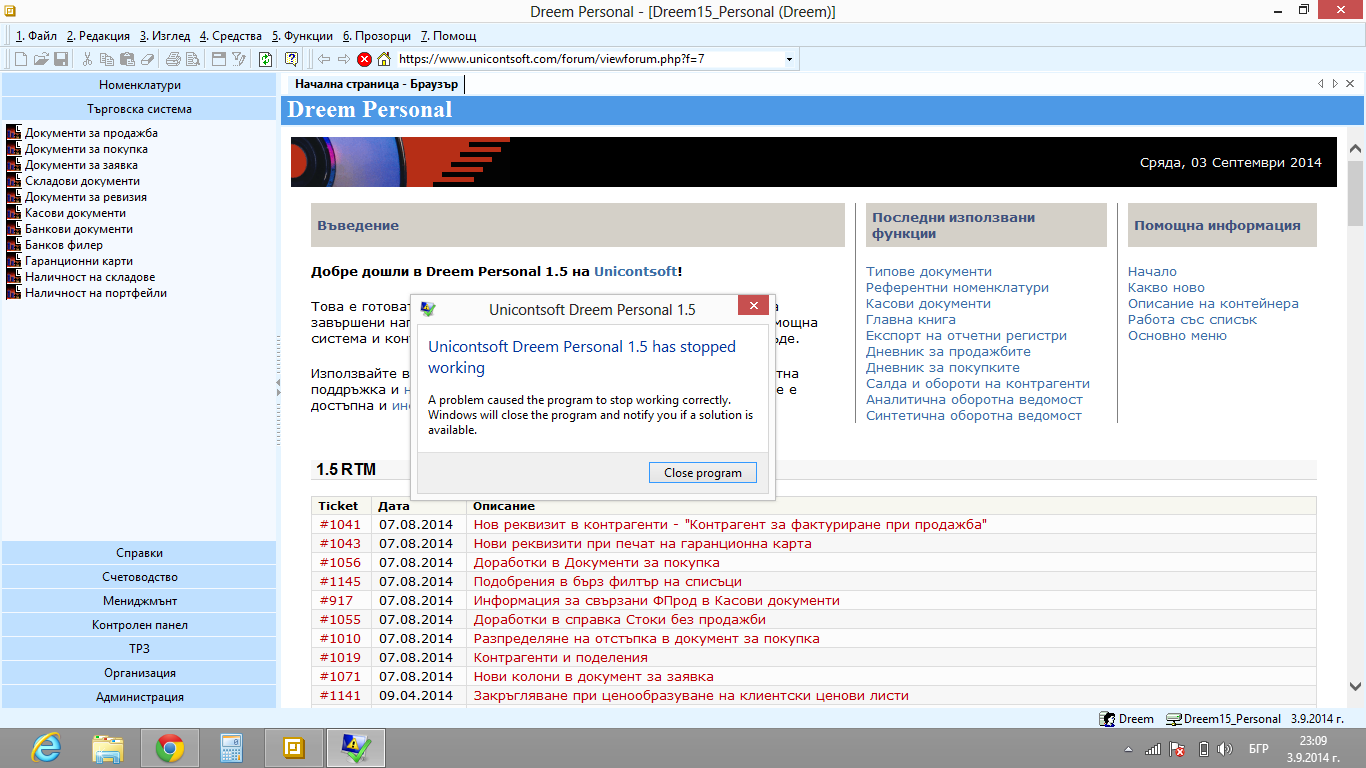Open Google Chrome from the taskbar
This screenshot has height=768, width=1366.
tap(170, 748)
